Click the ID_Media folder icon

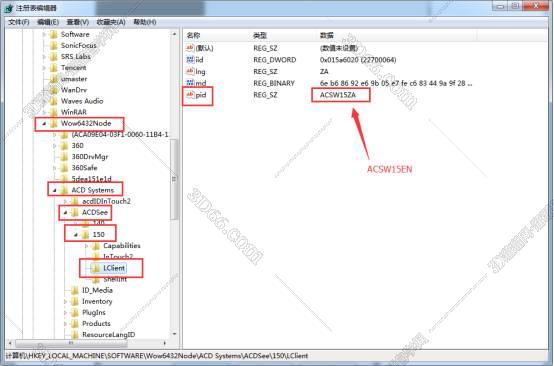[75, 290]
